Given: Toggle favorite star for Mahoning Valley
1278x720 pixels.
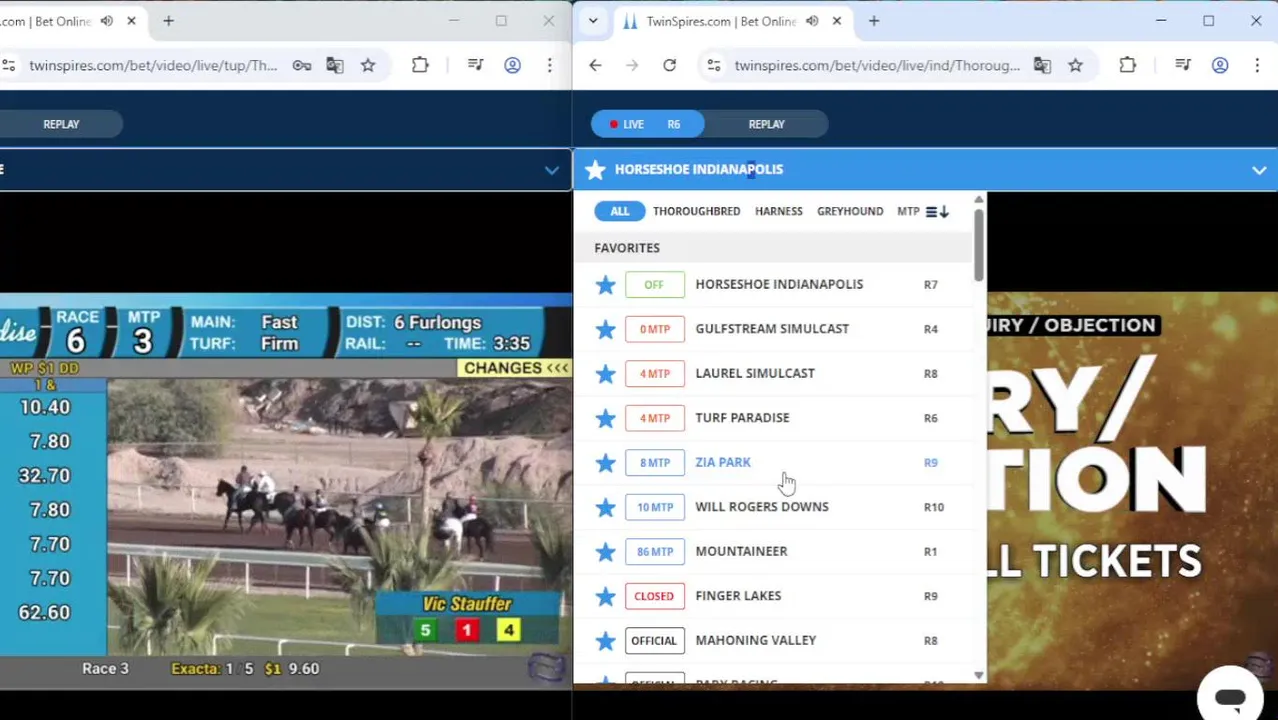Looking at the screenshot, I should point(605,641).
